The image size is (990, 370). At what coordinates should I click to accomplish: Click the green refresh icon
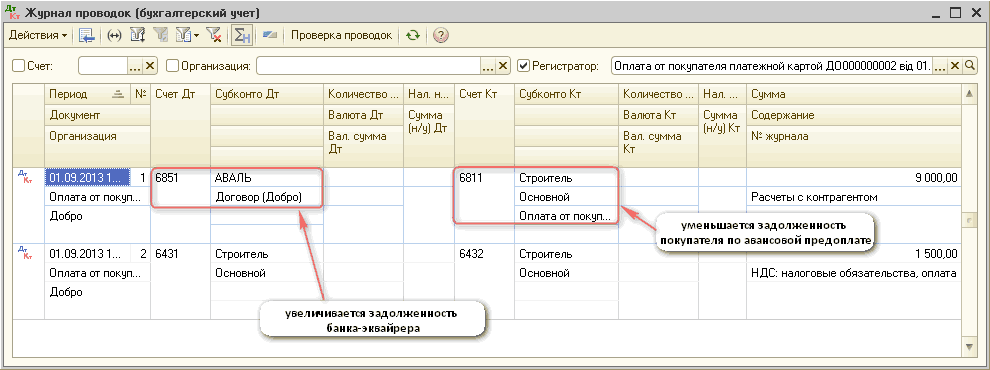click(413, 36)
